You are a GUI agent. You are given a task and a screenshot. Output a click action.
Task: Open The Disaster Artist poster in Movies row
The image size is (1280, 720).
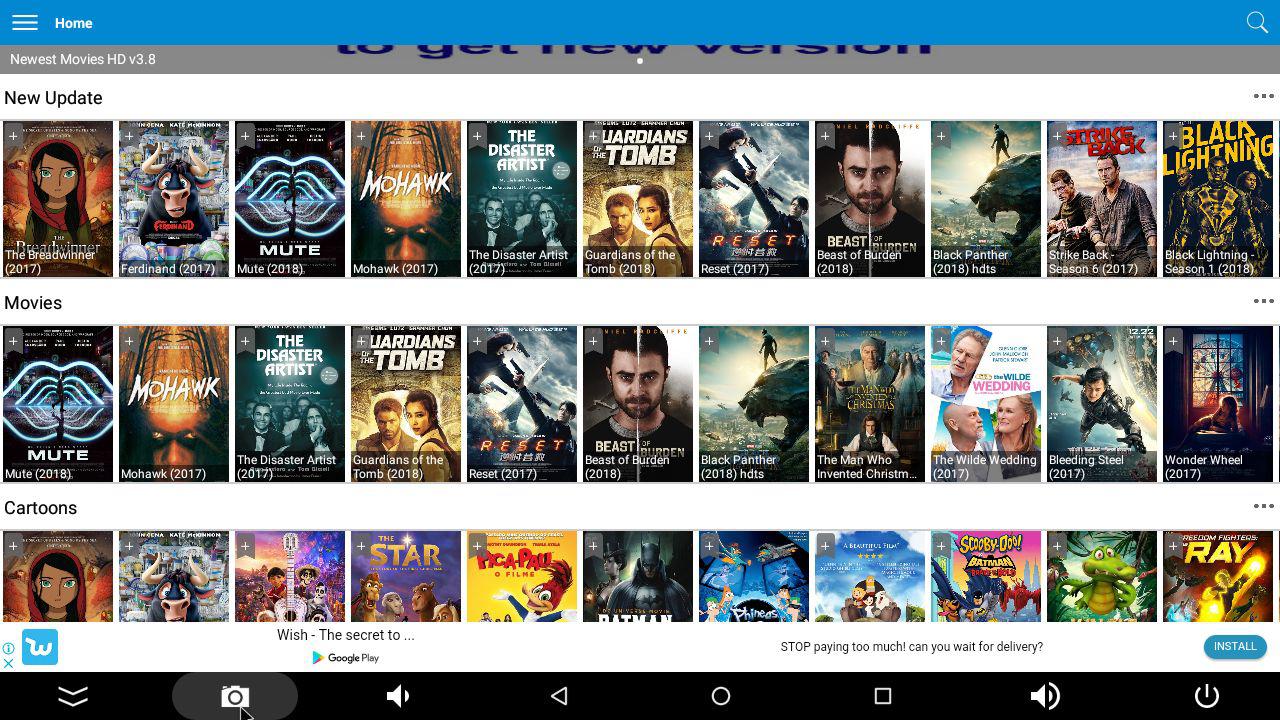(290, 404)
